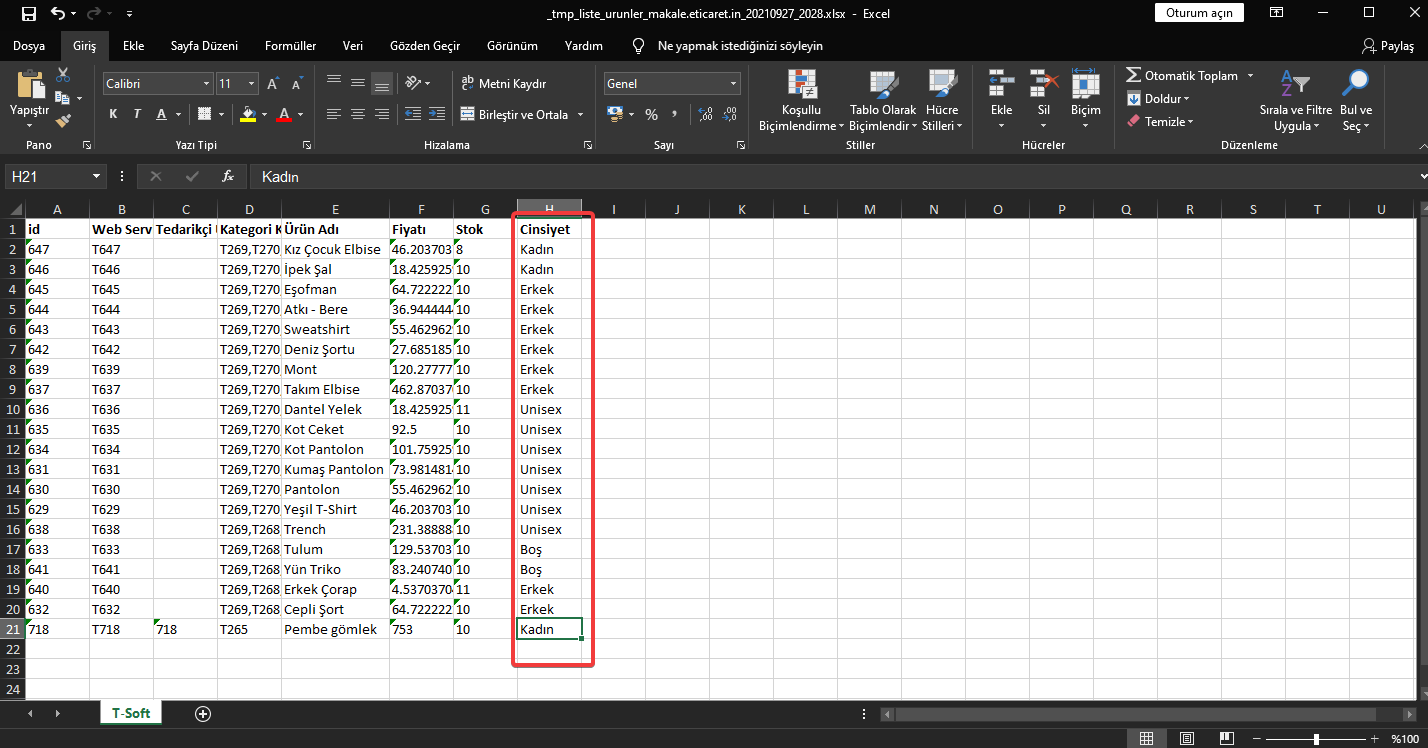Apply percent style number format

click(651, 114)
